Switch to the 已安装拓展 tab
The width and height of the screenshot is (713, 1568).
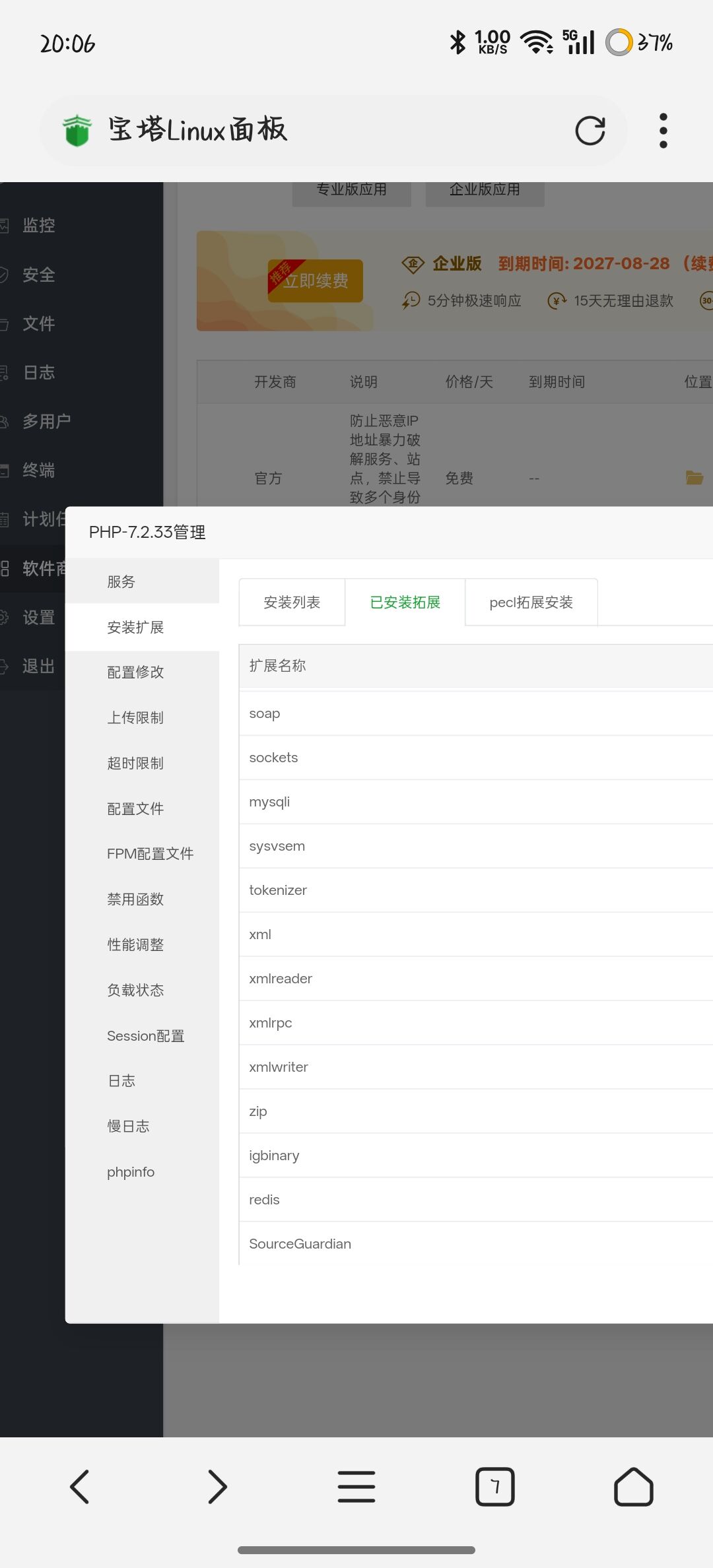[x=405, y=602]
